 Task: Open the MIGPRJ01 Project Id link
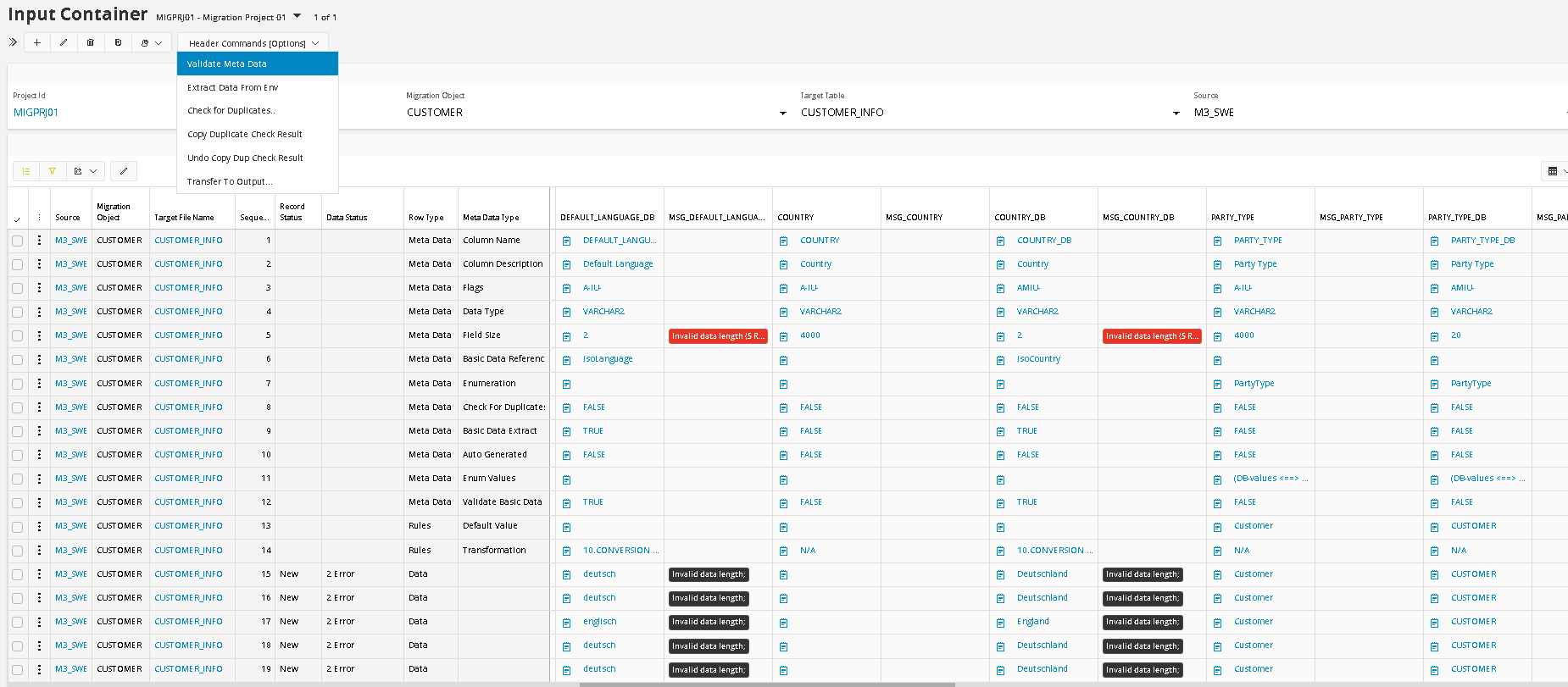(36, 113)
